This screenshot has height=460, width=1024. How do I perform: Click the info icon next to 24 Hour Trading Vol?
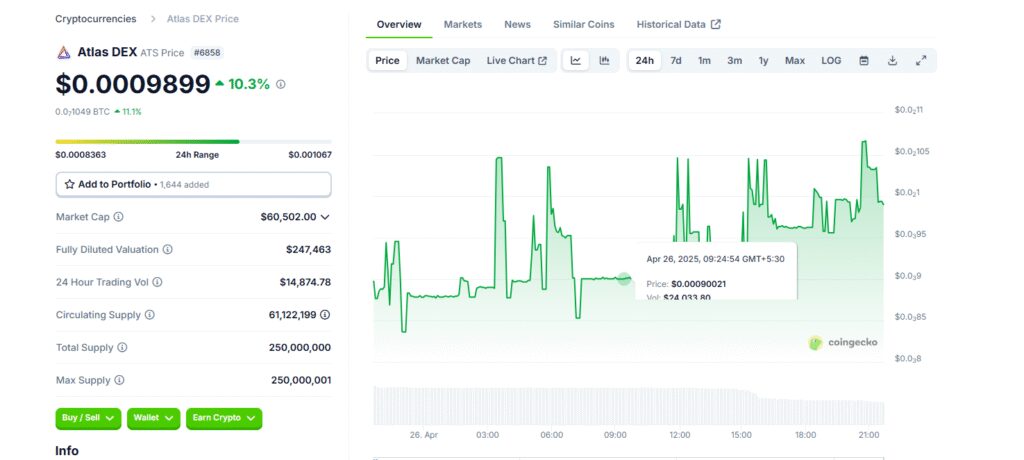point(157,282)
